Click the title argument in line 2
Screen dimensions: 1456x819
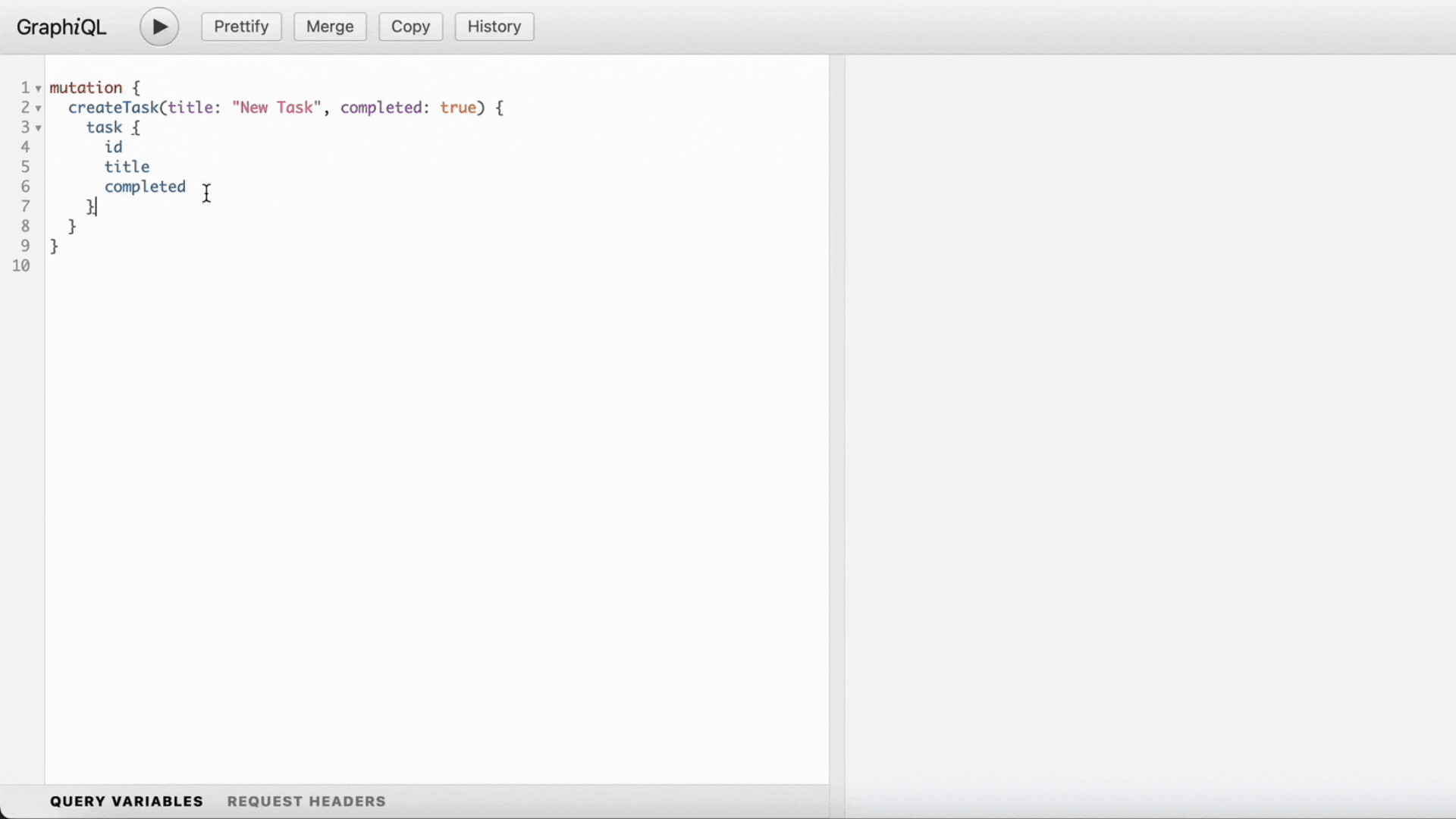190,108
